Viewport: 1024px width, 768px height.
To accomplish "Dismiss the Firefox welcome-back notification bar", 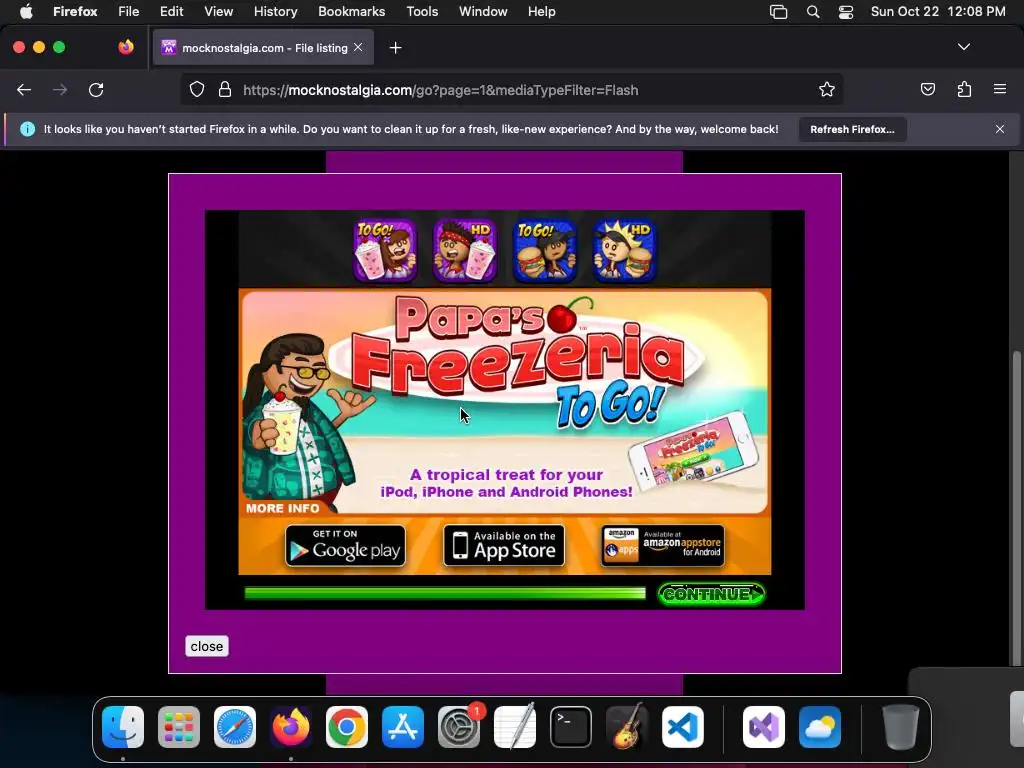I will [x=1000, y=129].
